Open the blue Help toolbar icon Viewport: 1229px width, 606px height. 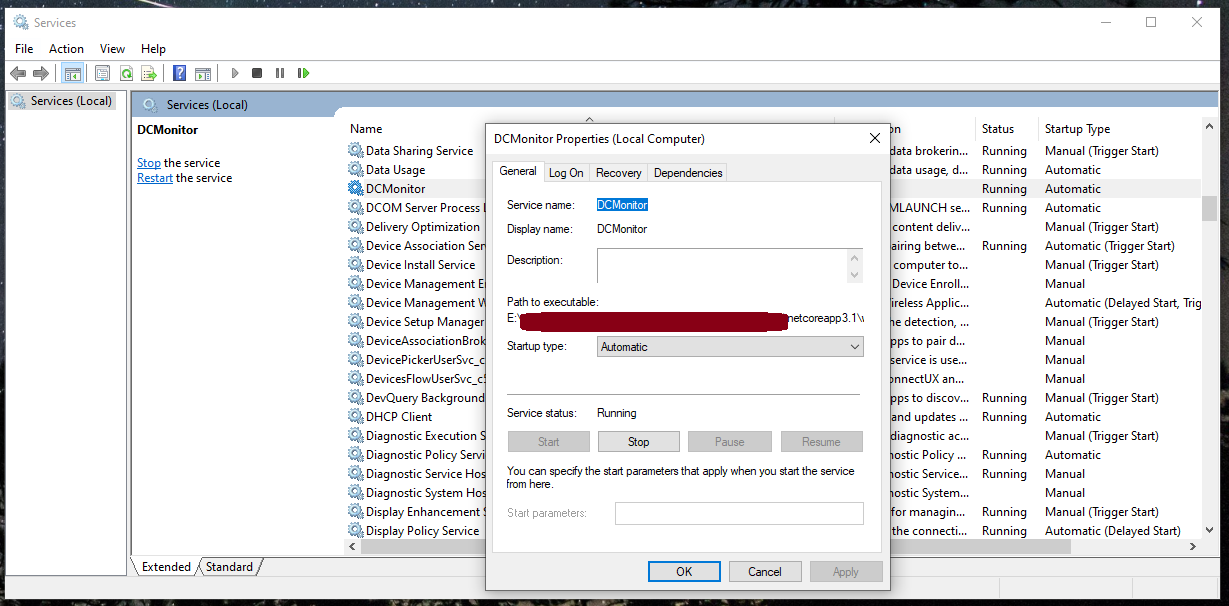tap(179, 73)
